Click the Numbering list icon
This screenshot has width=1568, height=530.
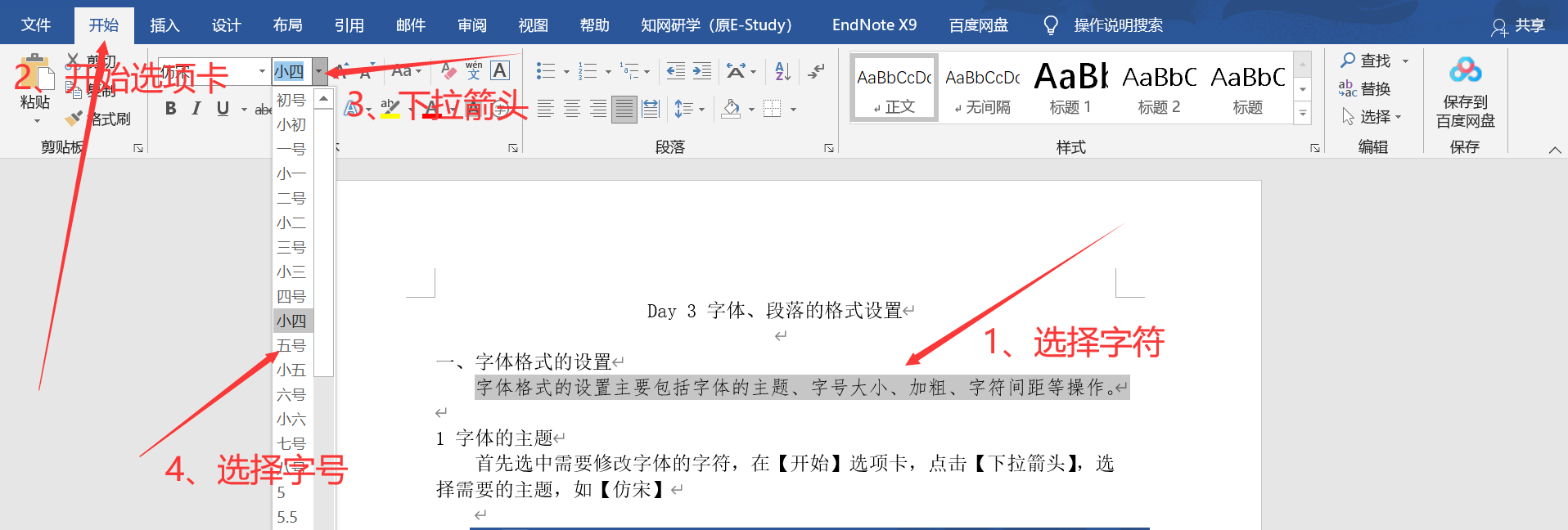[x=588, y=71]
